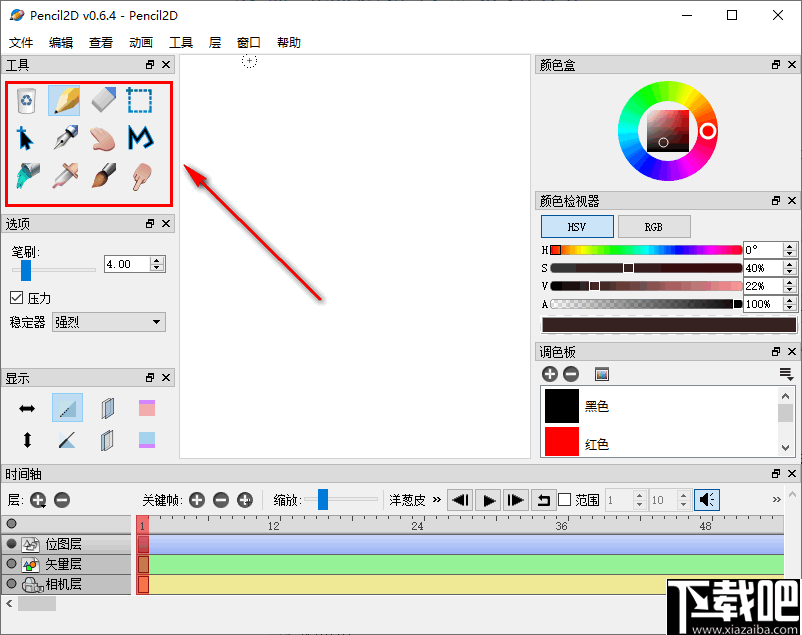The height and width of the screenshot is (635, 802).
Task: Expand the 洋葱皮 onion skin options
Action: tap(438, 500)
